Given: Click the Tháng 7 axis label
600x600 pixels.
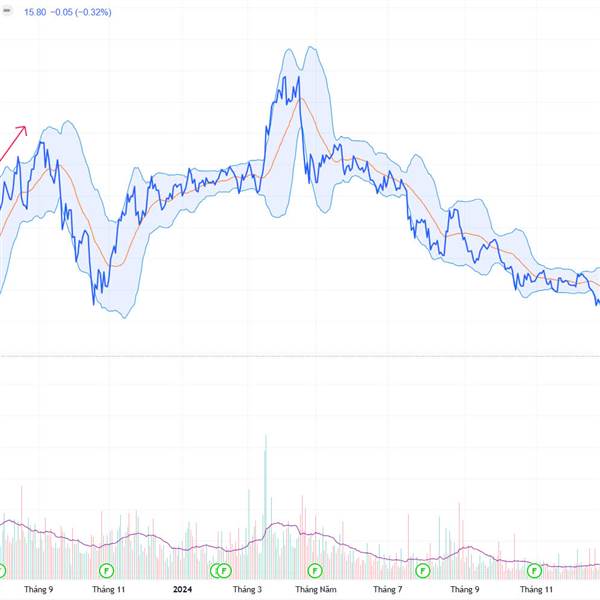Looking at the screenshot, I should pos(388,589).
